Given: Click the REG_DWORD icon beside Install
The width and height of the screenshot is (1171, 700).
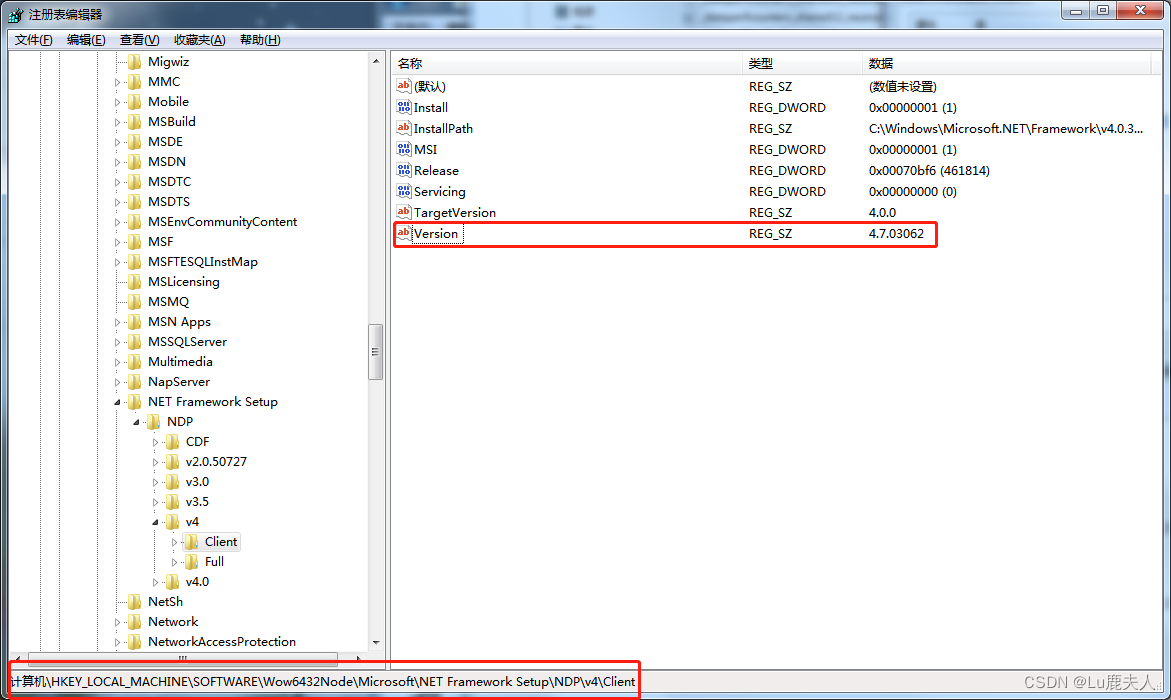Looking at the screenshot, I should [404, 107].
